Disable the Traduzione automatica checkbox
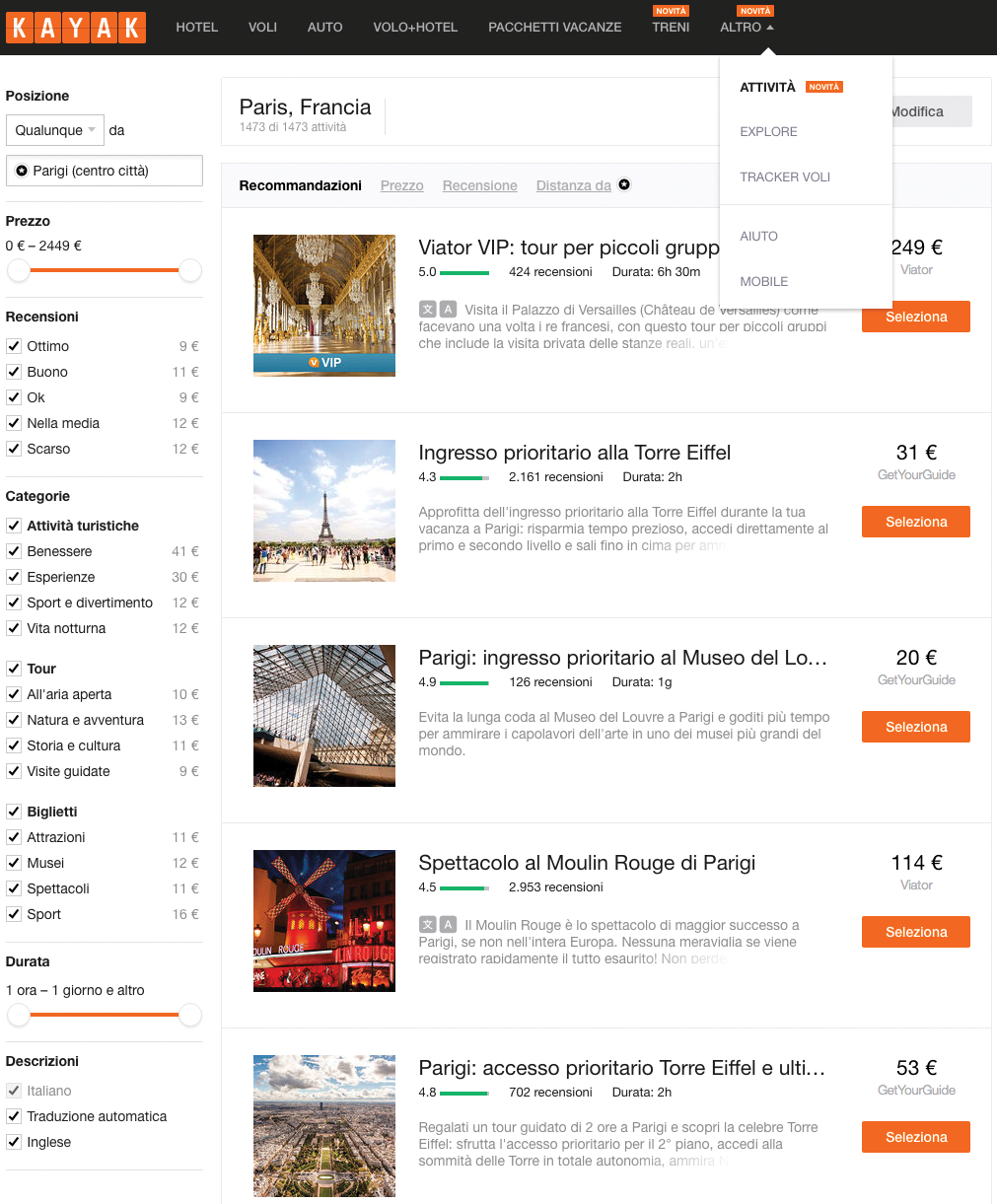The image size is (997, 1204). (14, 1116)
